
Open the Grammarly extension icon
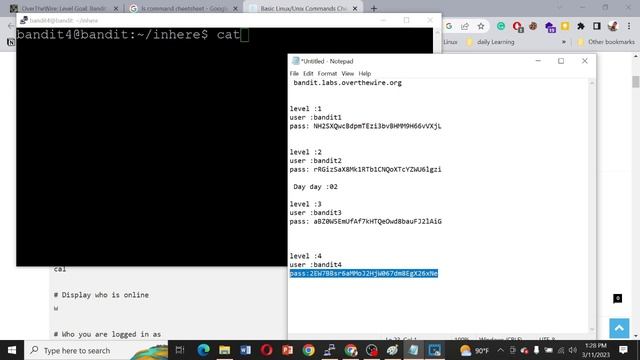click(501, 26)
